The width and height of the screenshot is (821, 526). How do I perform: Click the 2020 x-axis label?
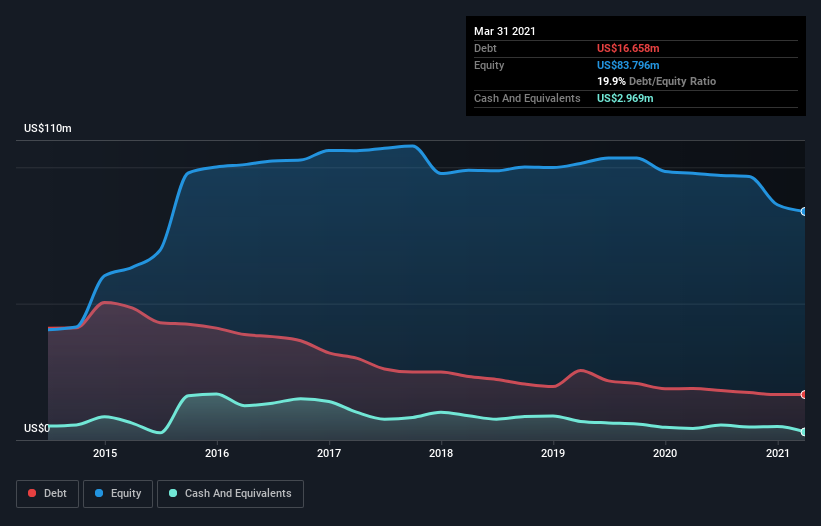point(665,453)
